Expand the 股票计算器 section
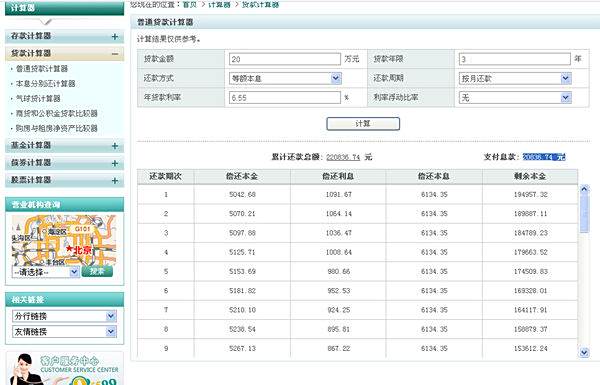 click(x=115, y=181)
